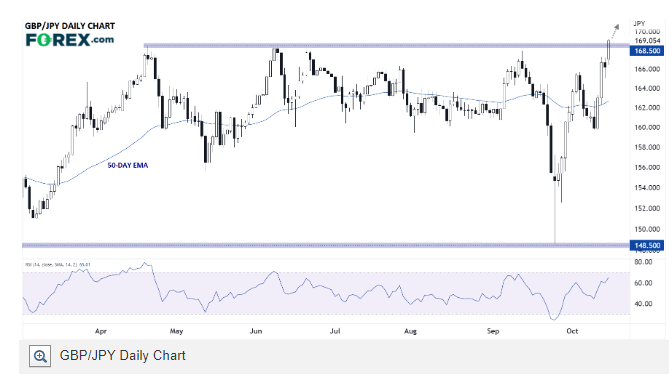Click the upward dashed arrow projection
Image resolution: width=672 pixels, height=386 pixels.
tap(615, 30)
